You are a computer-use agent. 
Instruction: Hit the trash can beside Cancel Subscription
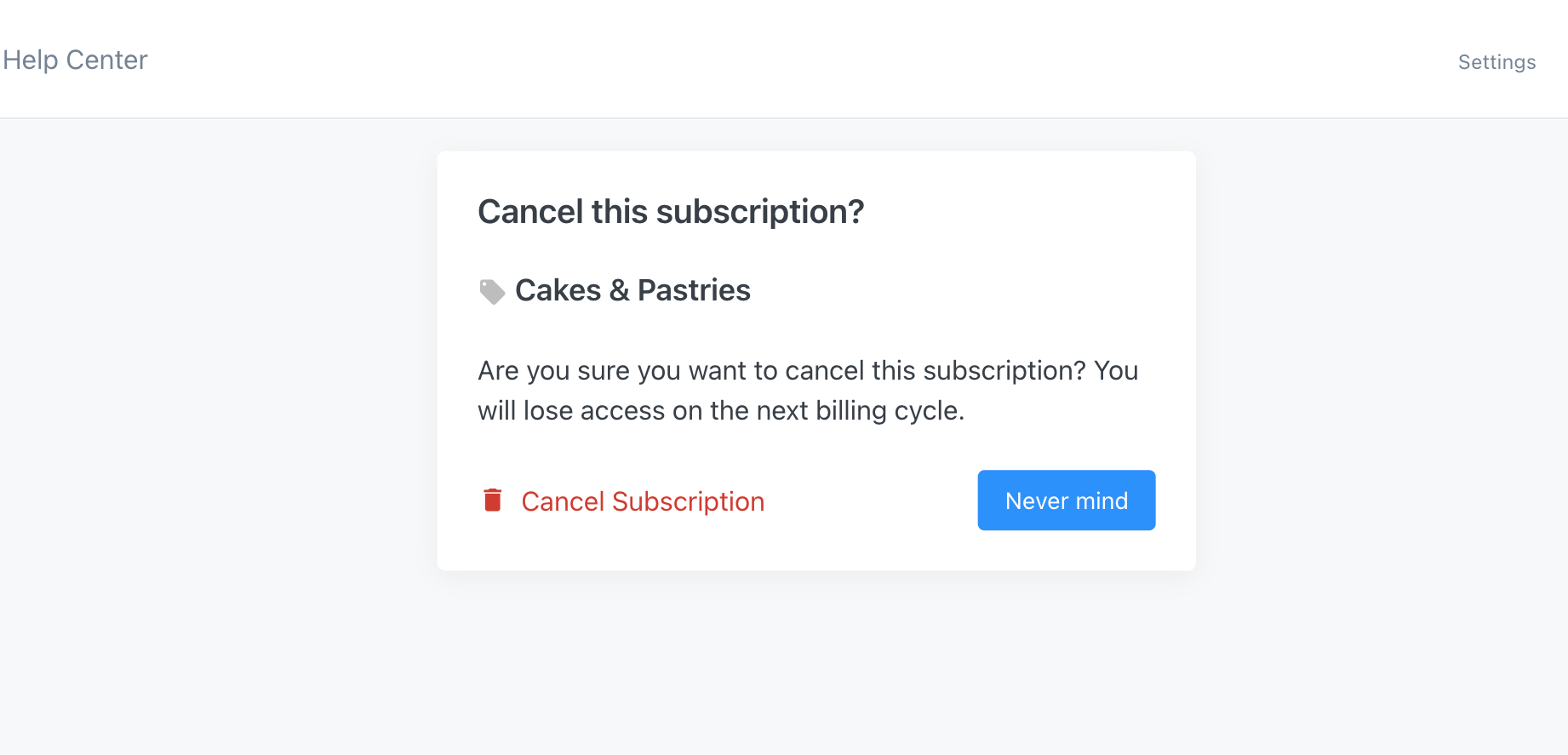pos(492,500)
